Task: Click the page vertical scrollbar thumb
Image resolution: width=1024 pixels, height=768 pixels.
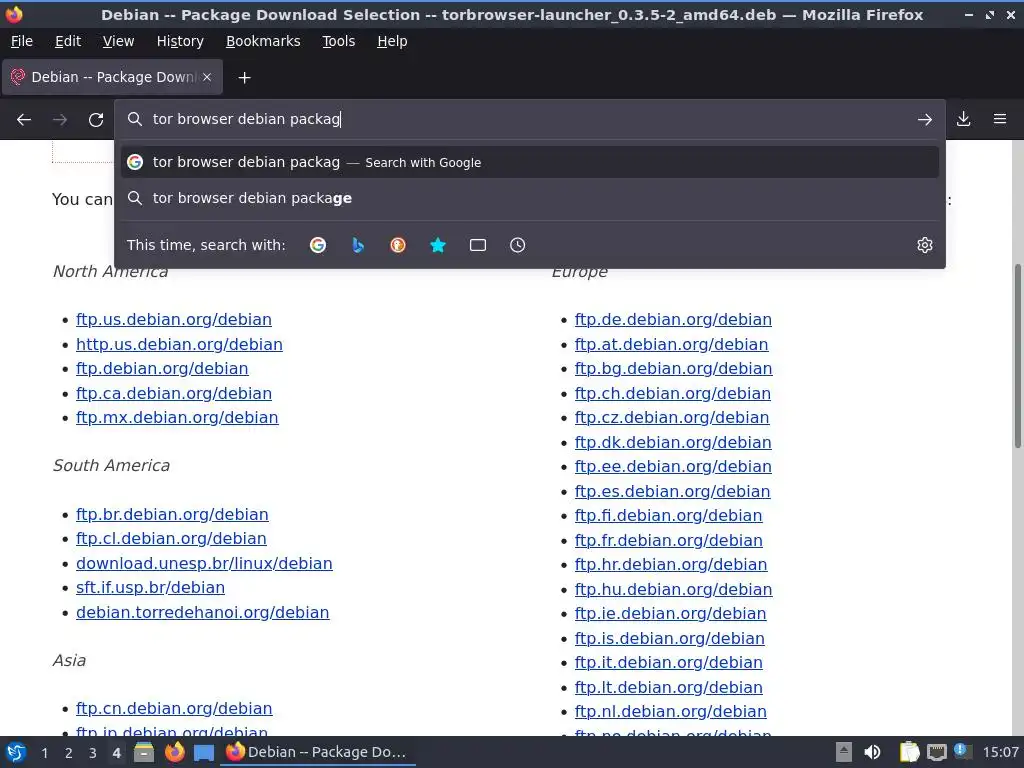Action: [x=1017, y=357]
